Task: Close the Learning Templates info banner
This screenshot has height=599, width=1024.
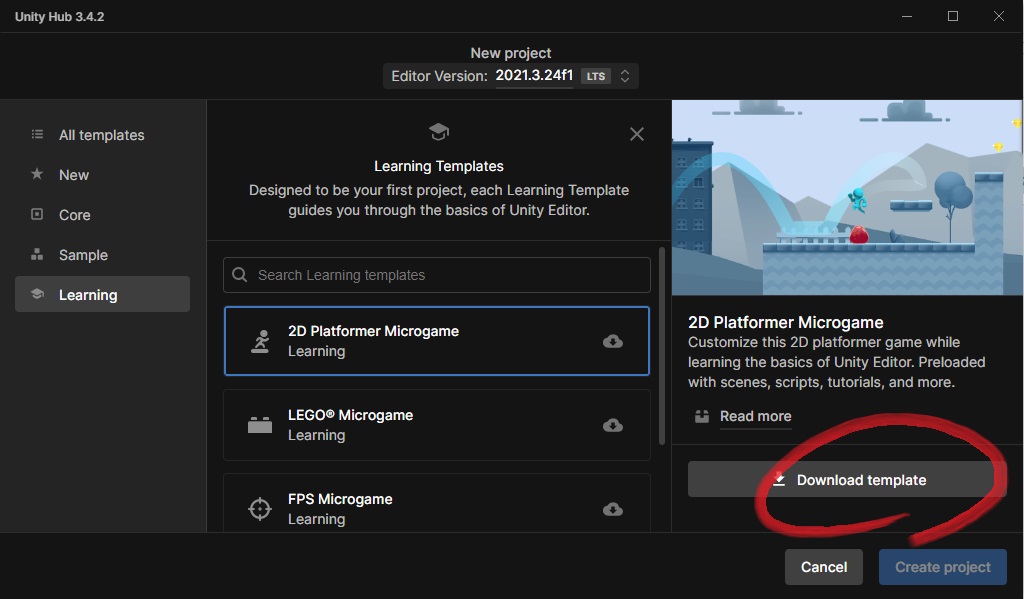Action: [x=637, y=134]
